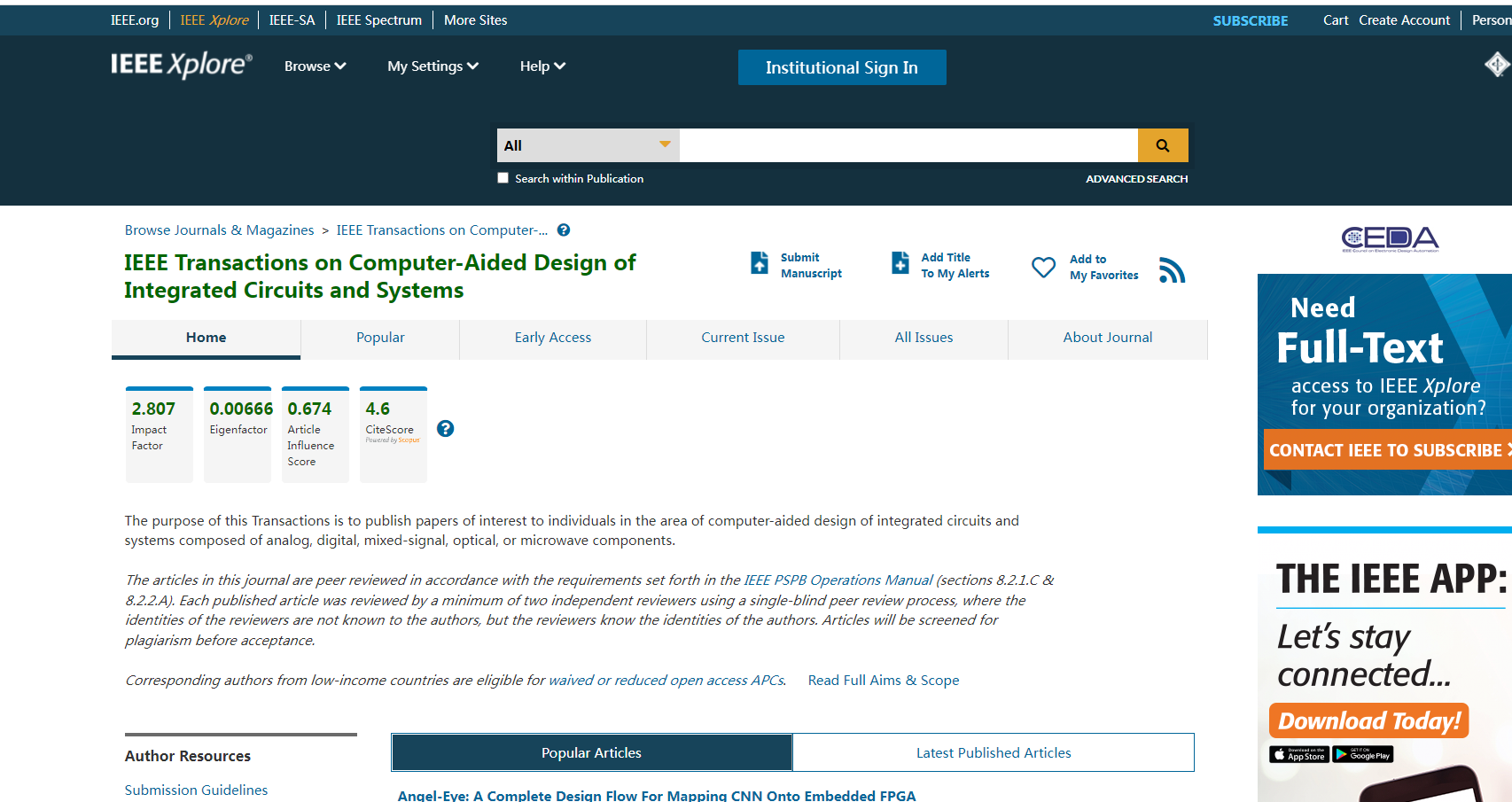
Task: Click the Institutional Sign In button
Action: pos(842,67)
